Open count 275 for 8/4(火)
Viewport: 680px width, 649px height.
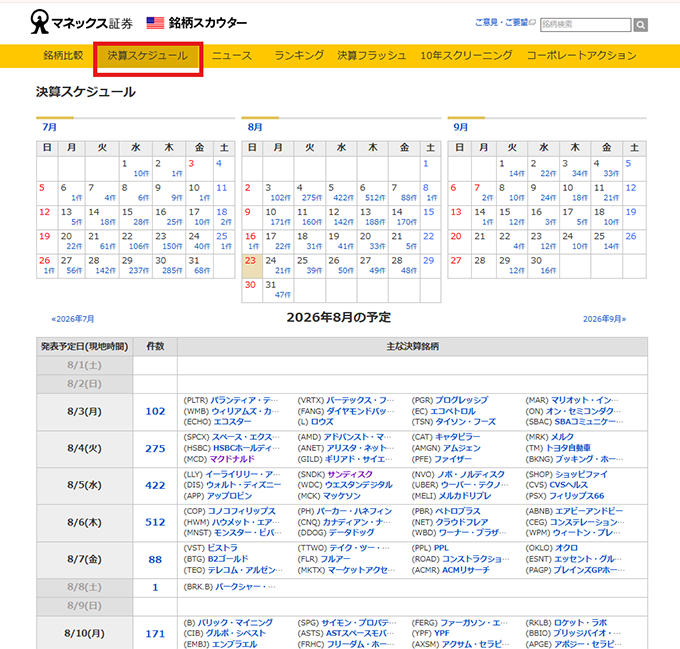point(155,449)
